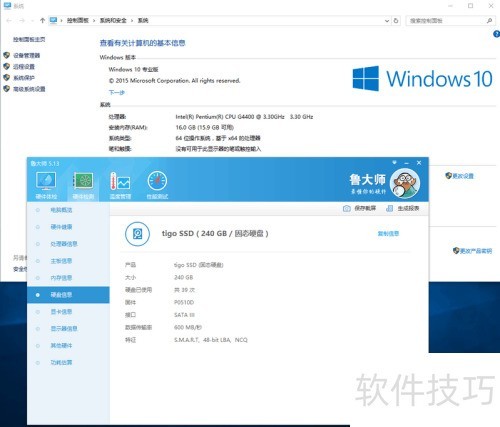Click the up-arrow navigation button

click(42, 21)
